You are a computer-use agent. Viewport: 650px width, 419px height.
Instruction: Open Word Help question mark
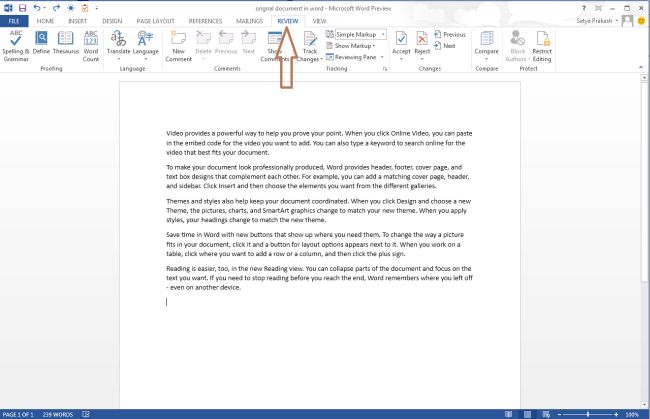point(584,8)
